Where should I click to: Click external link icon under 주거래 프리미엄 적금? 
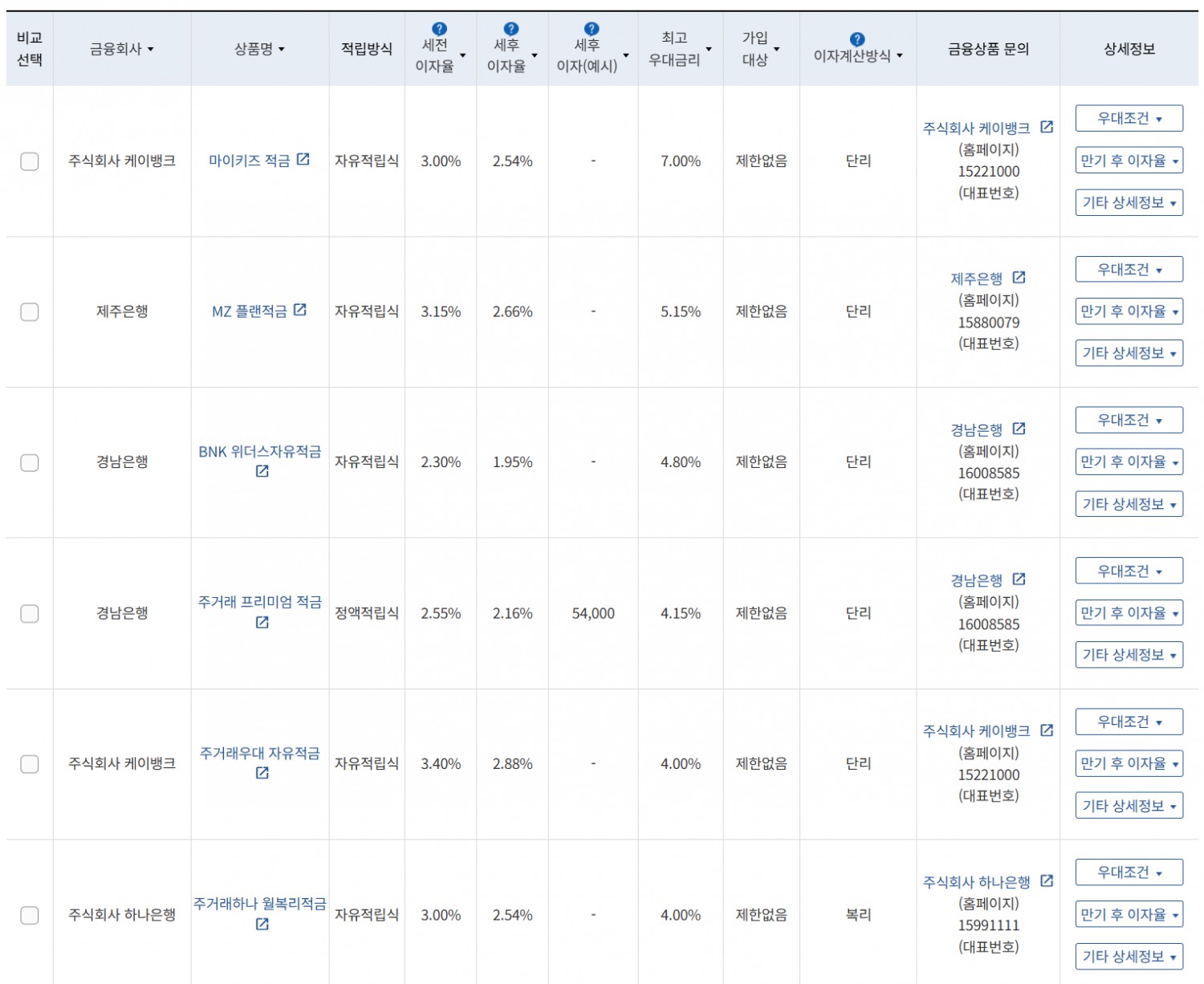(x=262, y=622)
